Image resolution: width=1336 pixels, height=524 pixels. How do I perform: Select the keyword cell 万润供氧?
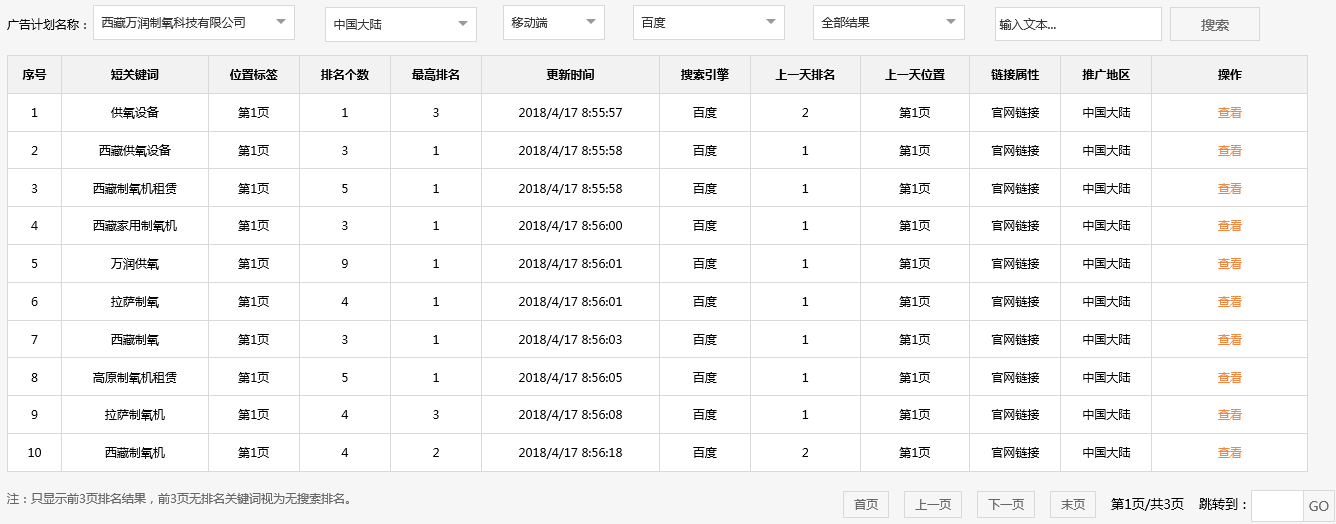pos(135,264)
